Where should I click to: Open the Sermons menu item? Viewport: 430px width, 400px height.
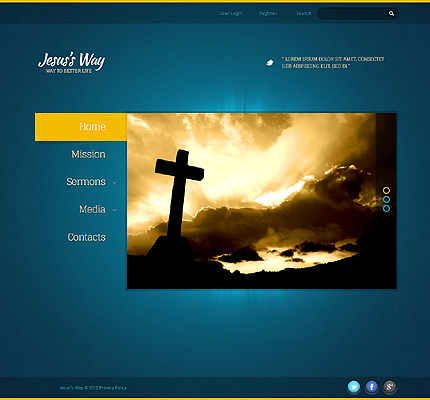[86, 182]
